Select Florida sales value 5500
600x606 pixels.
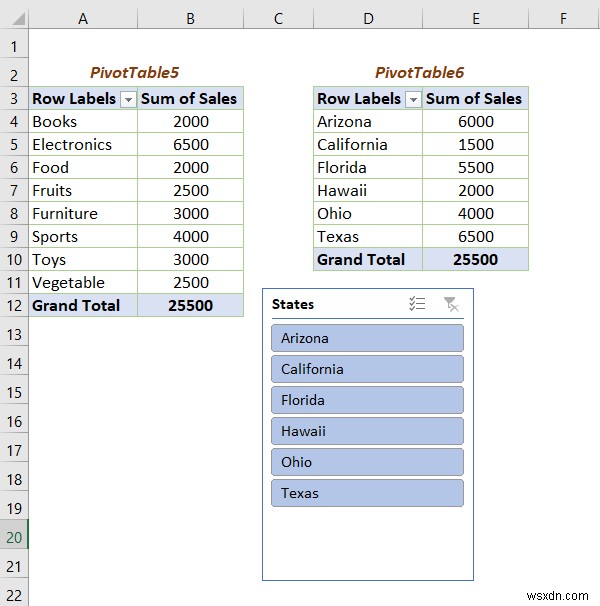476,167
